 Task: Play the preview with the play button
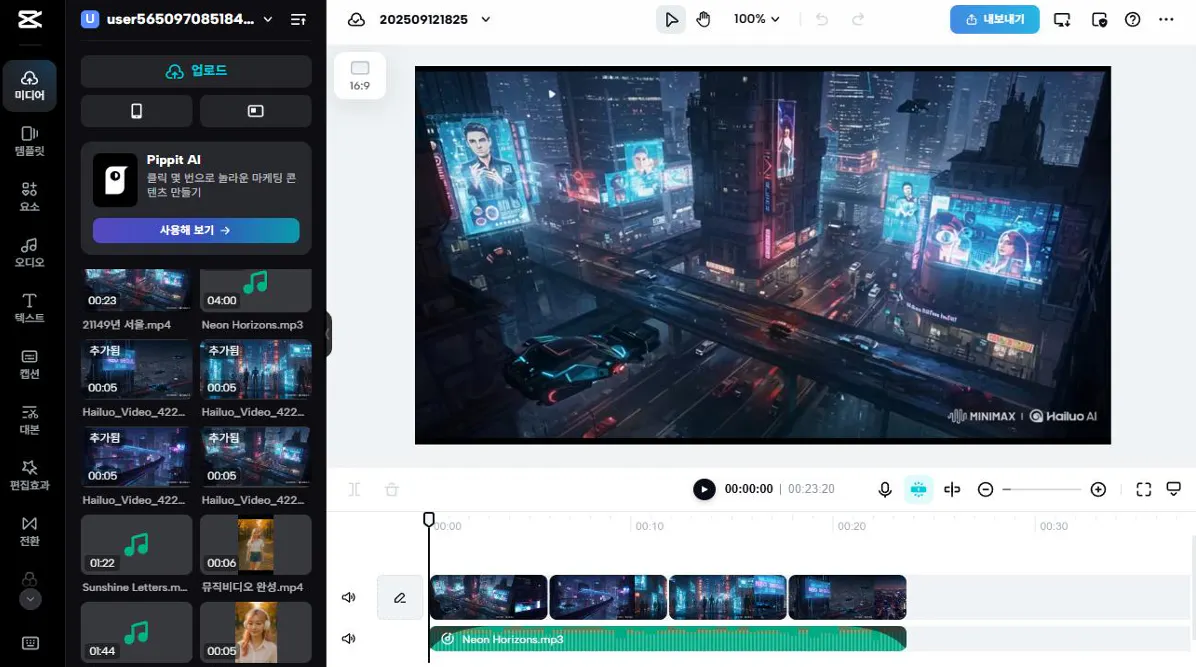coord(704,489)
